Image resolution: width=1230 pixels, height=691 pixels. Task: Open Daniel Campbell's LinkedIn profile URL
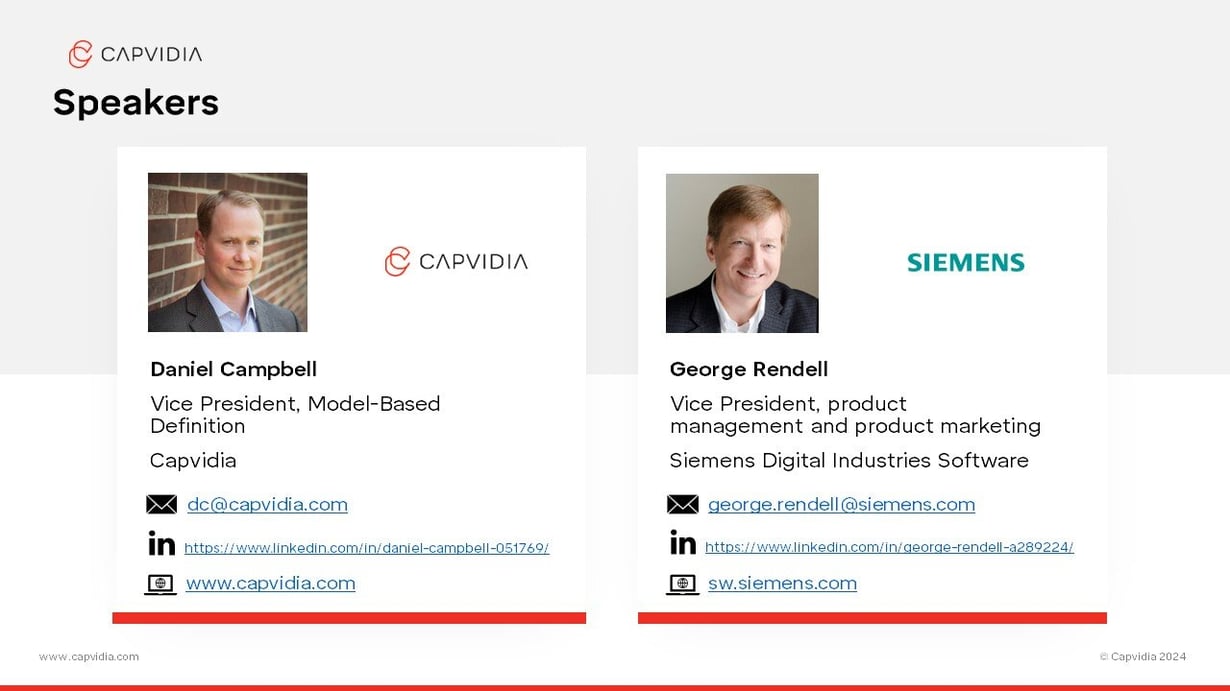(366, 548)
